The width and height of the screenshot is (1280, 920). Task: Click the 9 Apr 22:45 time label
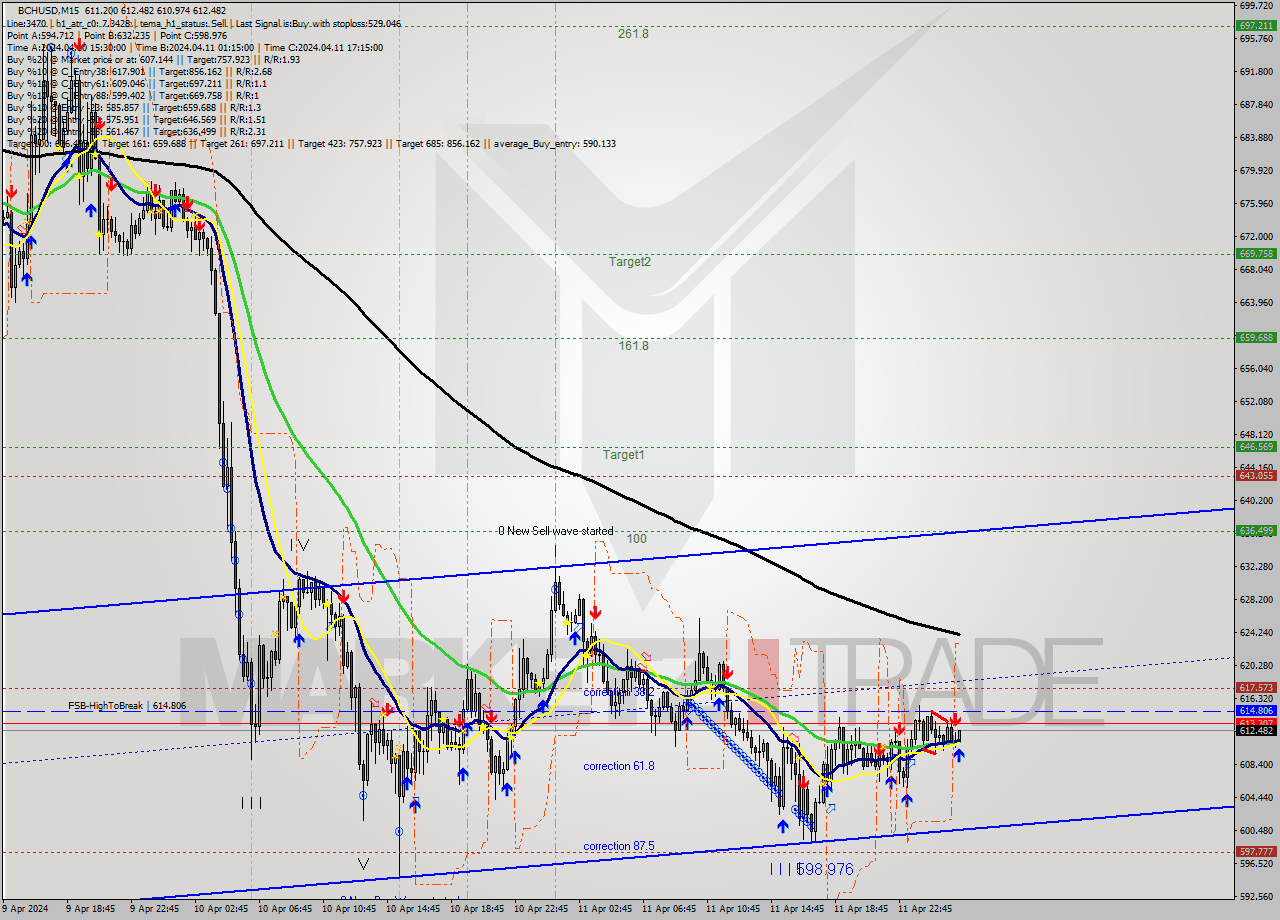154,910
